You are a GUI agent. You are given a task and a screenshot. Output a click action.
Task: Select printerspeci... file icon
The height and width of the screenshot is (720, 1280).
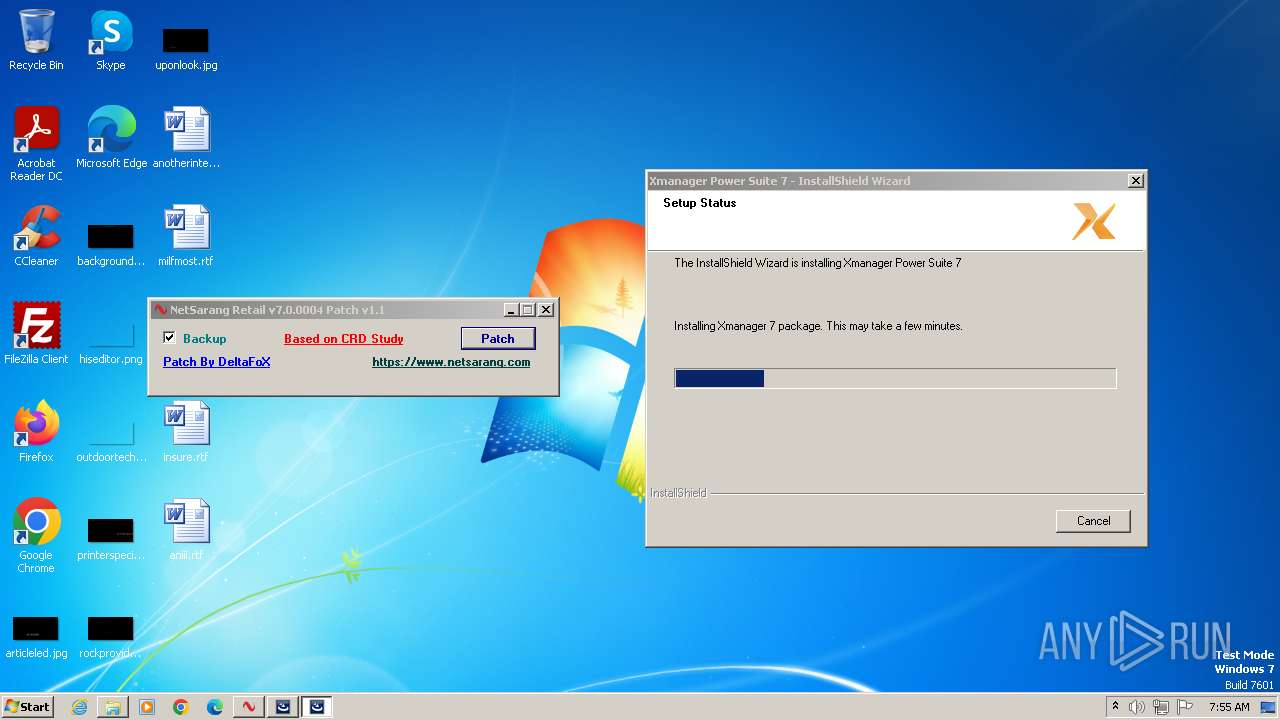tap(111, 538)
